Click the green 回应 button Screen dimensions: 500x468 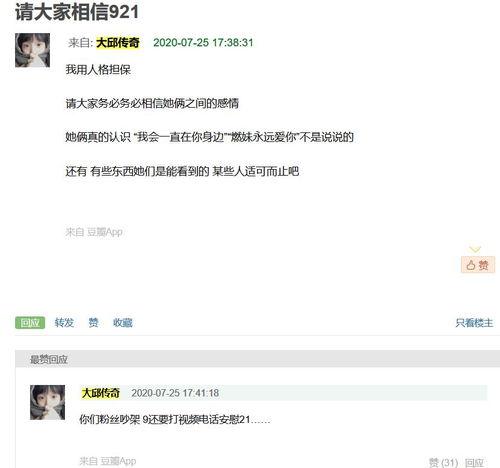click(x=30, y=323)
